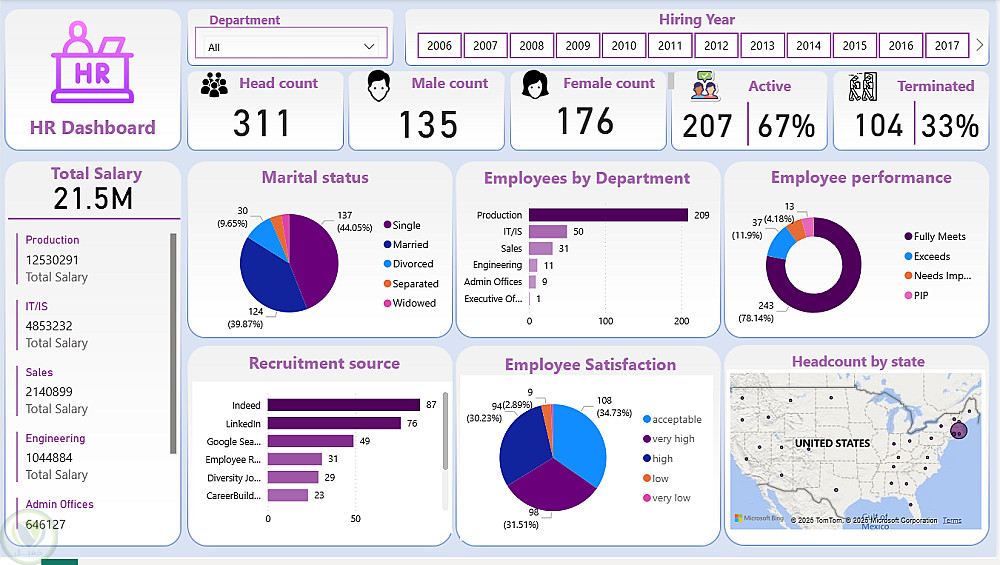Open the Department dropdown showing All
1000x565 pixels.
tap(291, 47)
